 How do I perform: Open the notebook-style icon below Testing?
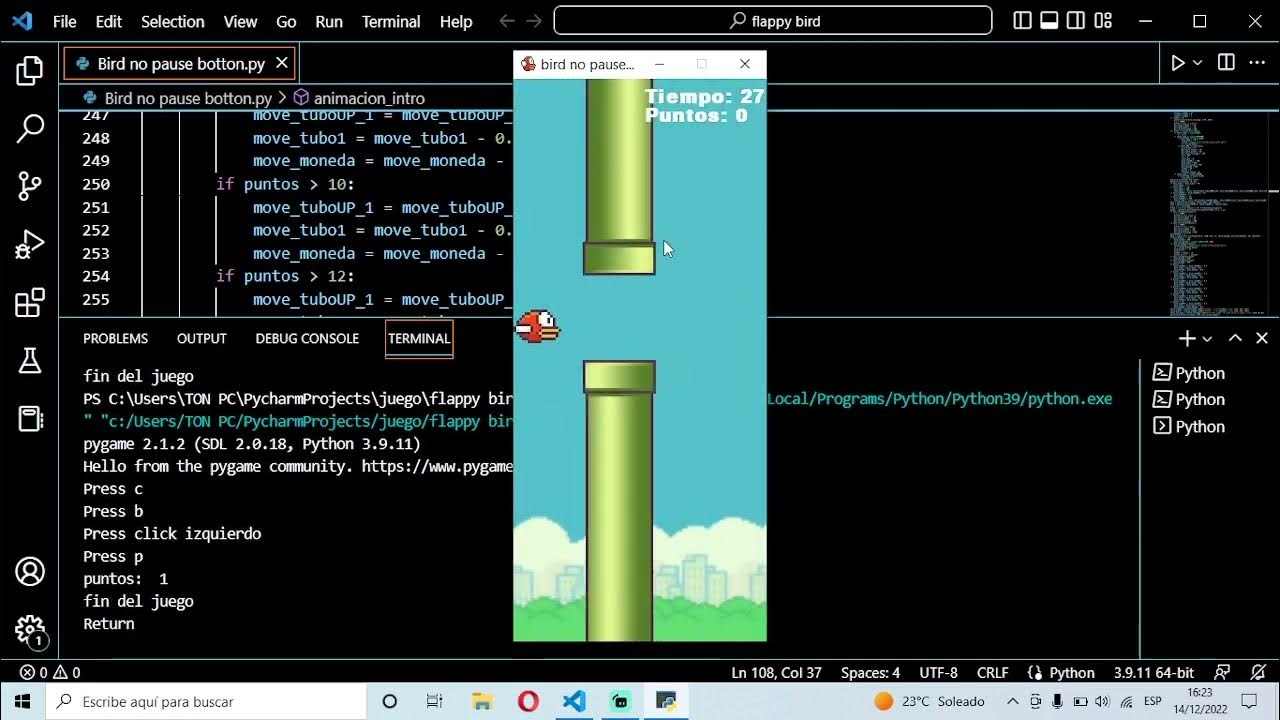[30, 418]
